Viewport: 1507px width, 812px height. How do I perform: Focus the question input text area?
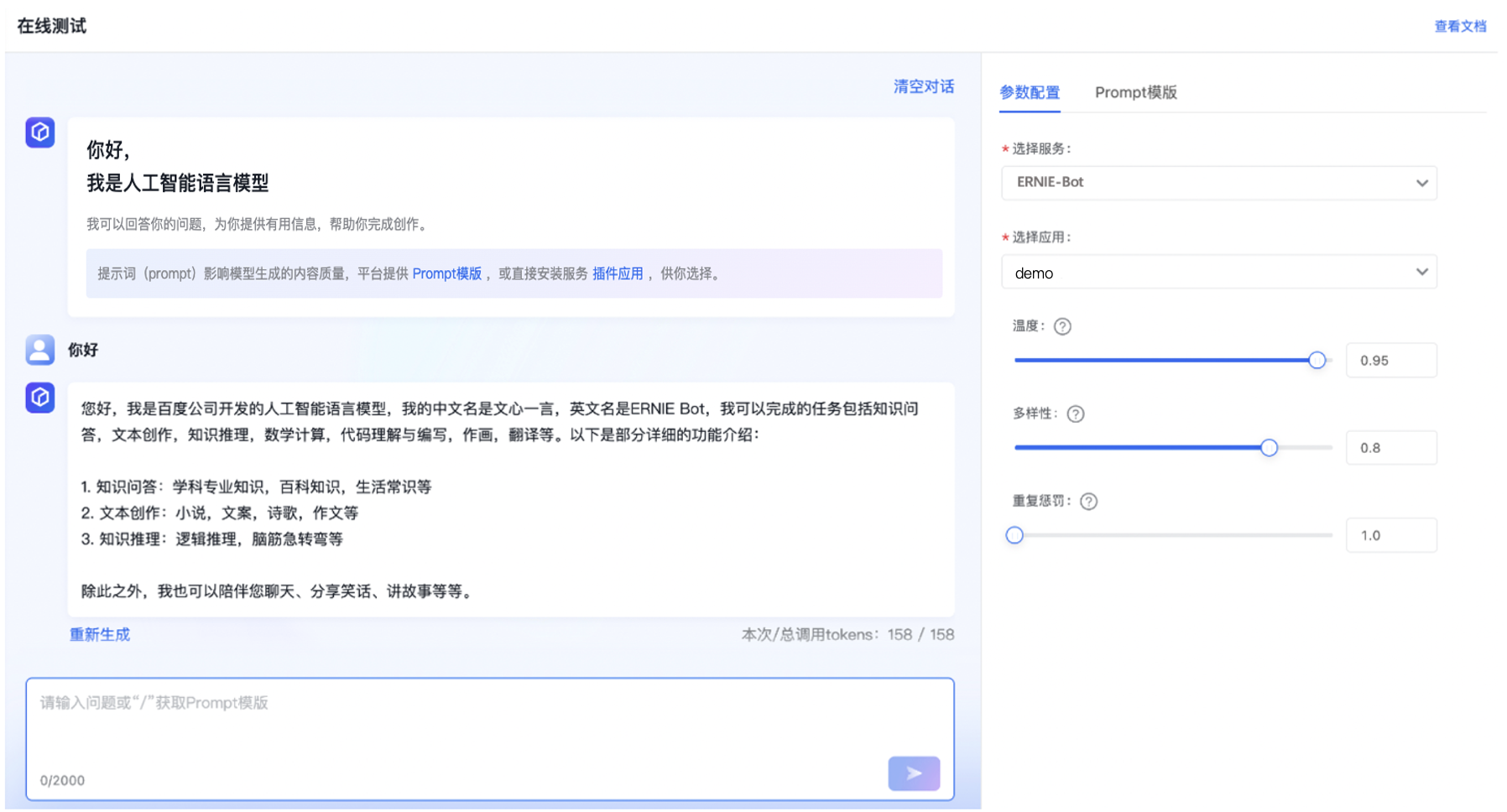pos(490,739)
